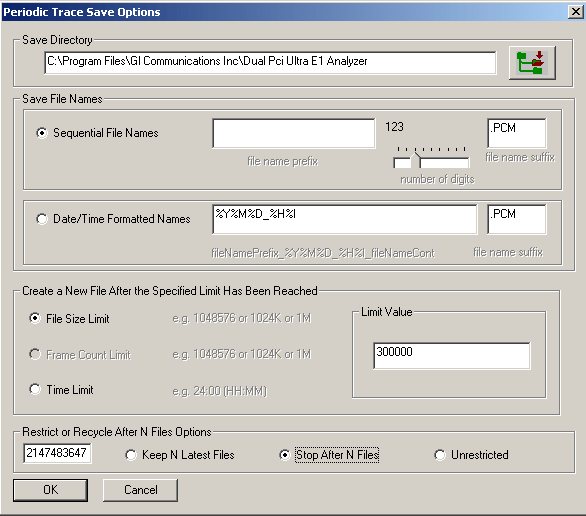Click the Cancel button
Viewport: 586px width, 516px height.
coord(141,490)
